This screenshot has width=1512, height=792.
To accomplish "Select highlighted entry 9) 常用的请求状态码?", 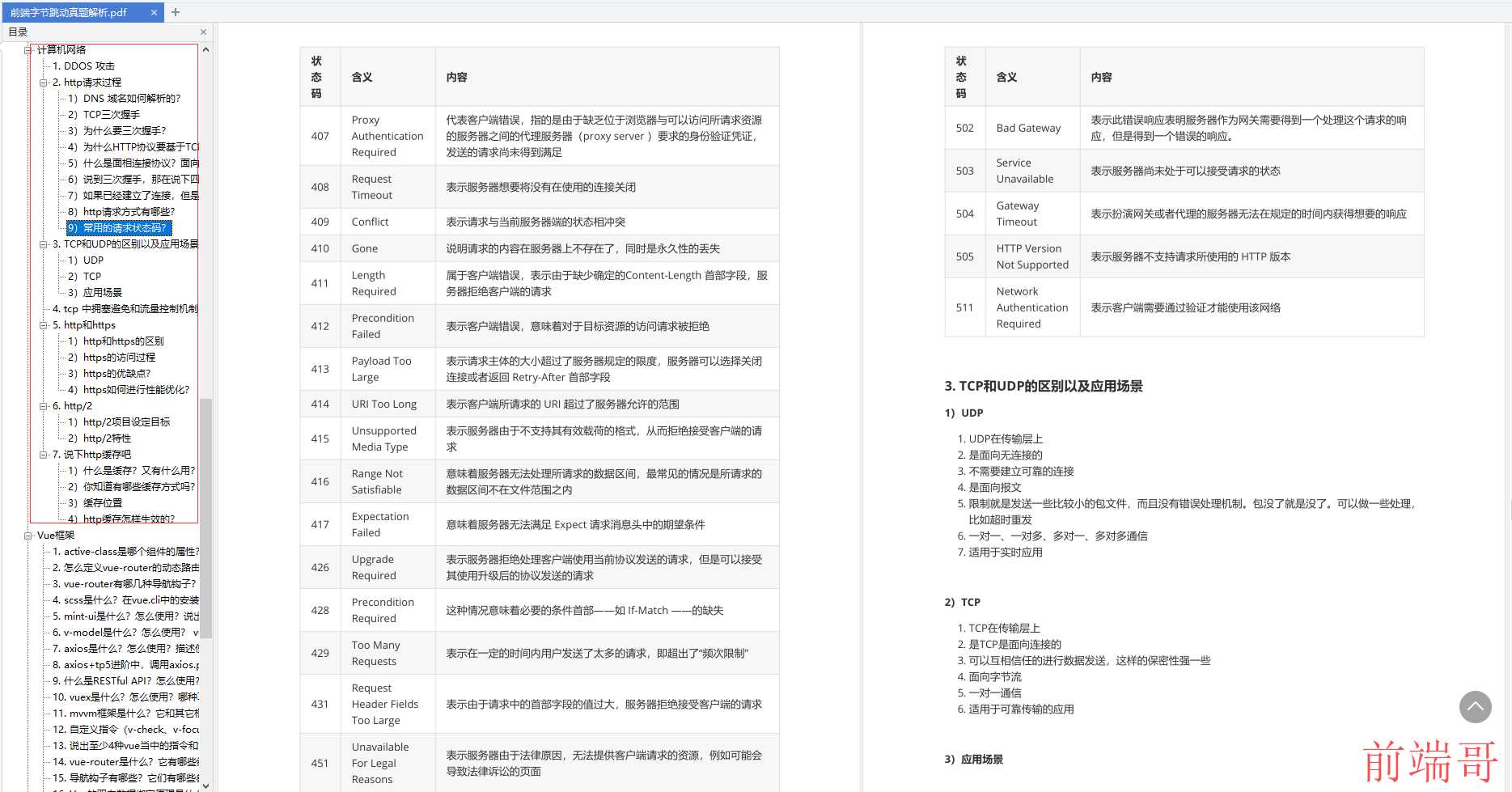I will coord(118,228).
